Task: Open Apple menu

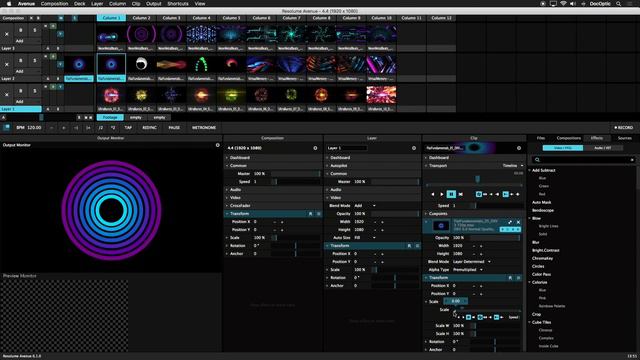Action: coord(9,4)
